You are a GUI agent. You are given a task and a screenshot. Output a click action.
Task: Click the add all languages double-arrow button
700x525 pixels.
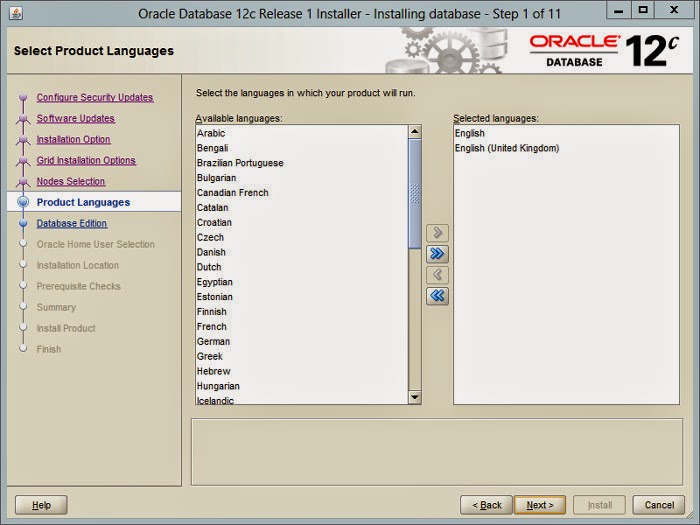(437, 254)
